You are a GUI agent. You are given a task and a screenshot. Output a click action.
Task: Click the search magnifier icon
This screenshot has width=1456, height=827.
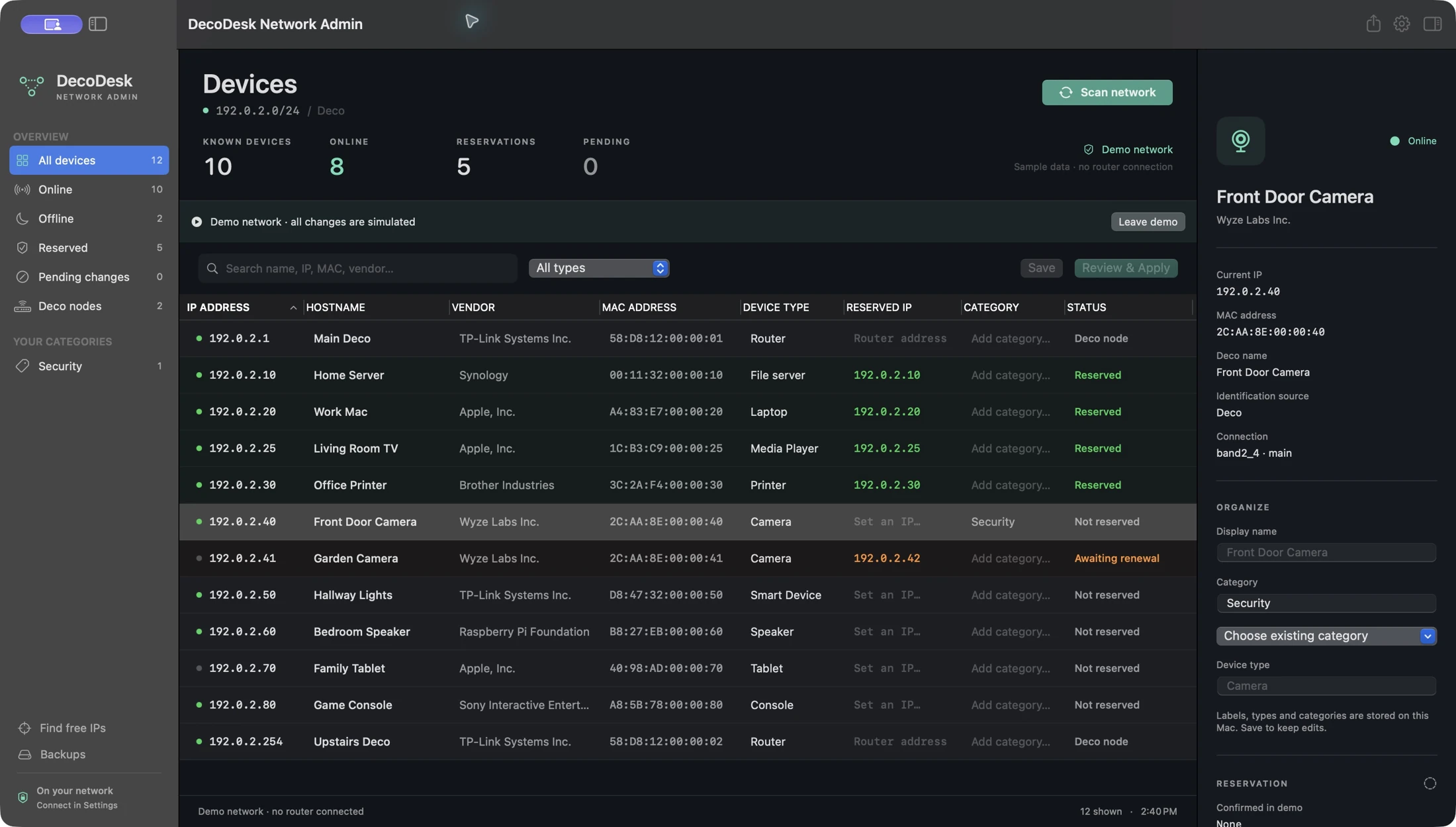(x=212, y=268)
